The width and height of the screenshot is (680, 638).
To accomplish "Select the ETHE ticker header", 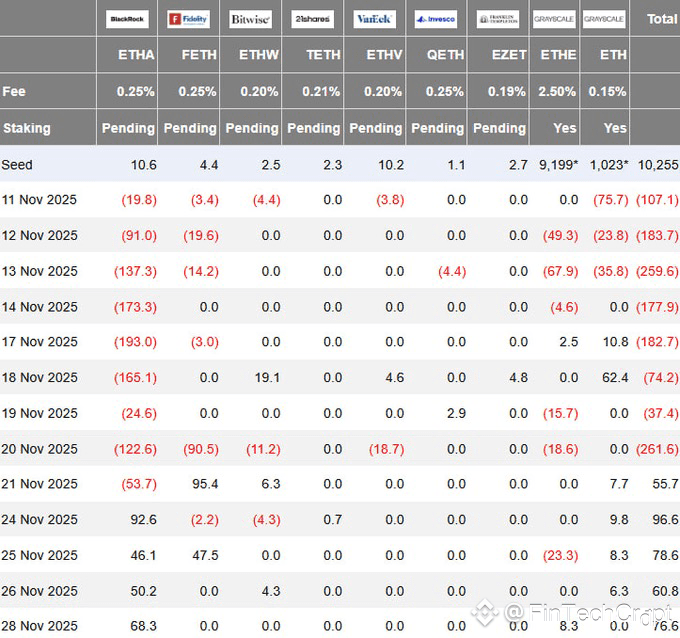I will [559, 55].
